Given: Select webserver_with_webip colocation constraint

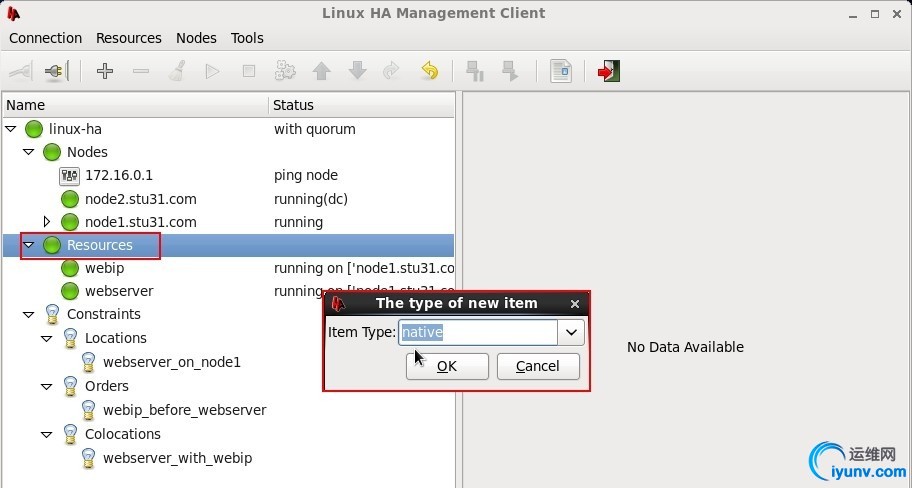Looking at the screenshot, I should tap(177, 458).
